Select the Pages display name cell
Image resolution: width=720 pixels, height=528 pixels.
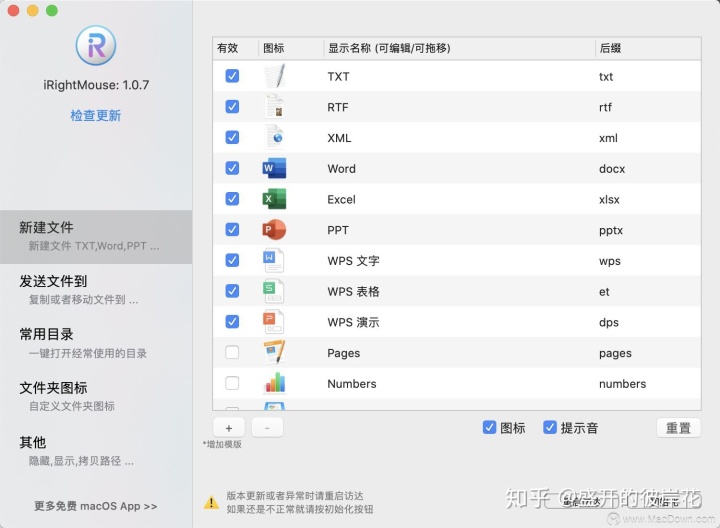[343, 353]
